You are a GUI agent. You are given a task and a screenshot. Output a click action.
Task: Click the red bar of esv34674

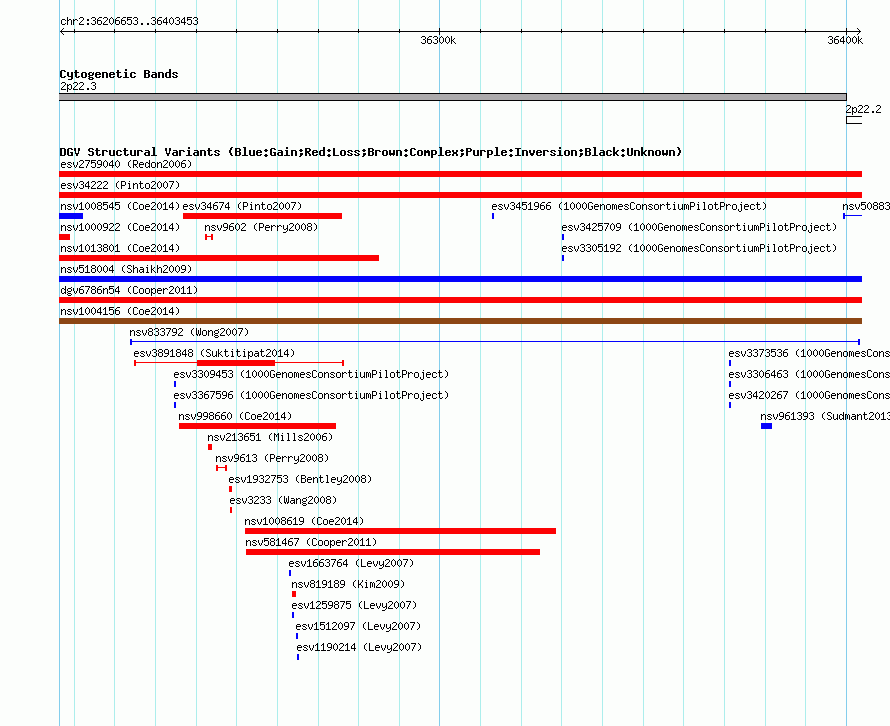pyautogui.click(x=262, y=216)
